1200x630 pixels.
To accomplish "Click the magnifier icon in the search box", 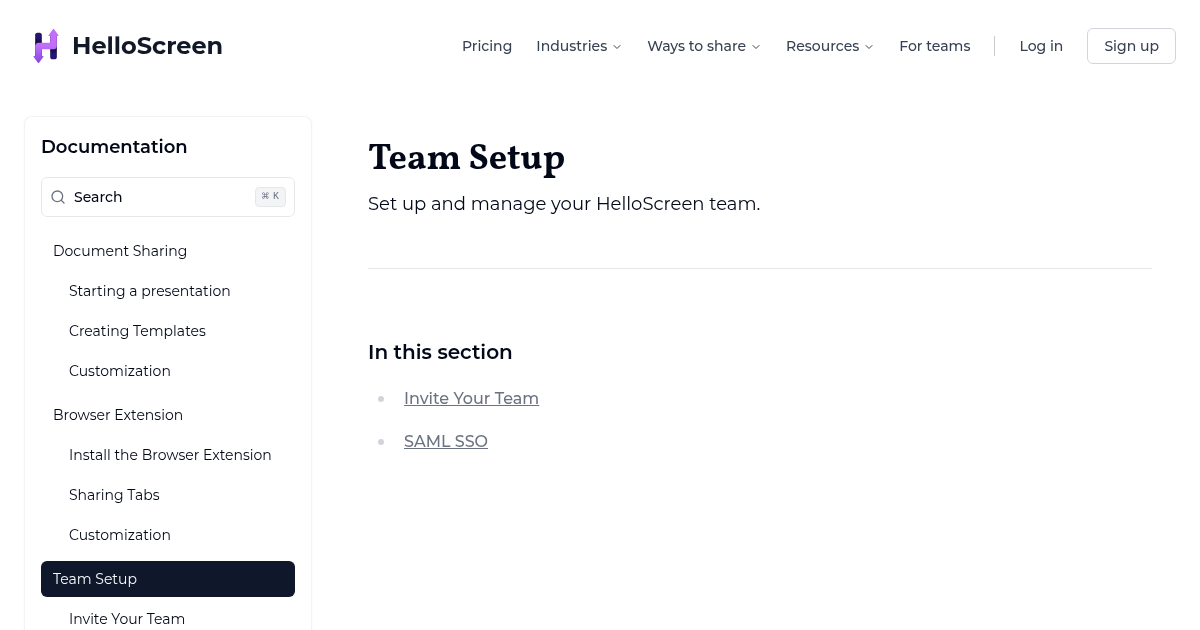I will click(58, 197).
